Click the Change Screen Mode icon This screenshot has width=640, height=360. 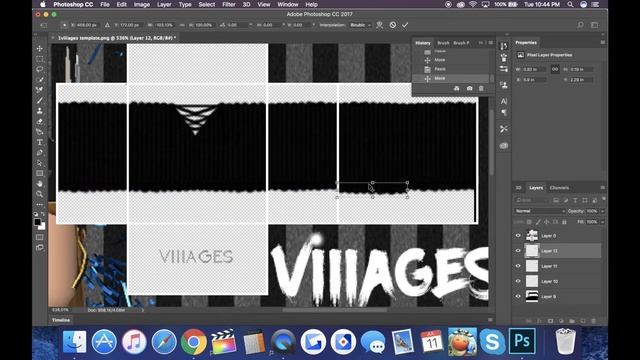pyautogui.click(x=40, y=247)
